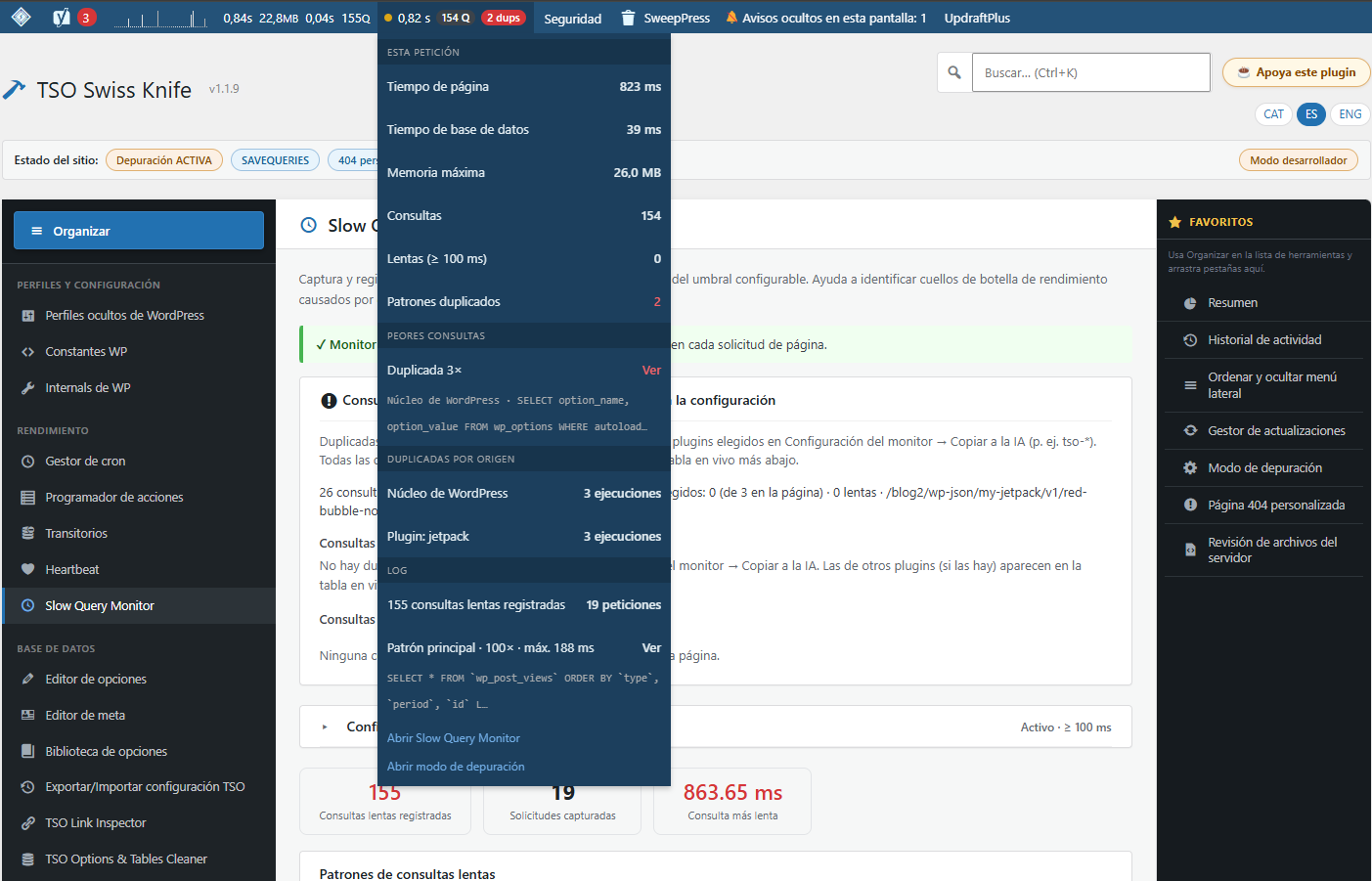Click the Gestor de cron clock icon
Image resolution: width=1372 pixels, height=881 pixels.
click(28, 462)
